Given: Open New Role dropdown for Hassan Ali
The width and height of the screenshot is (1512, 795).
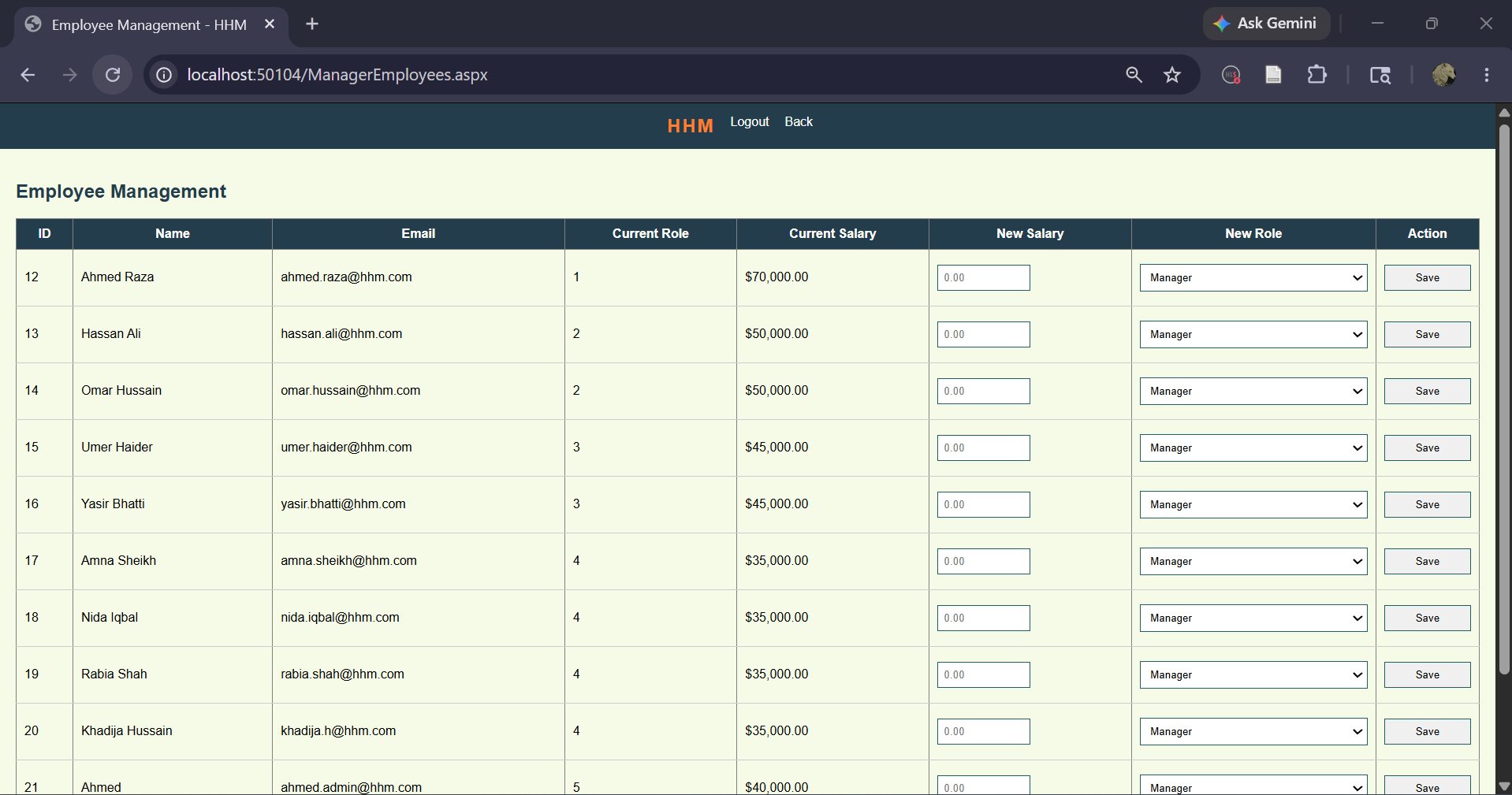Looking at the screenshot, I should coord(1253,334).
